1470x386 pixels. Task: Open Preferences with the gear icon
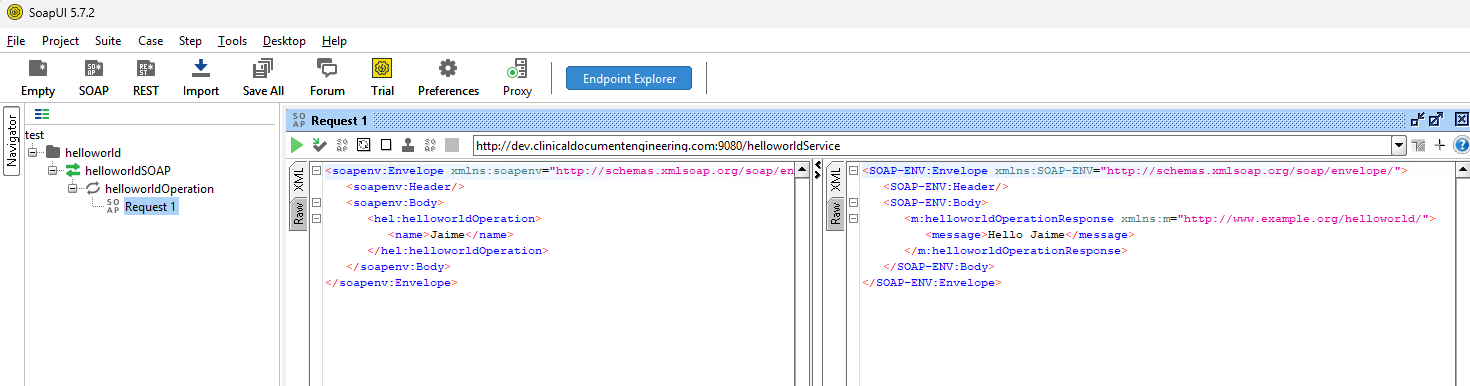448,69
